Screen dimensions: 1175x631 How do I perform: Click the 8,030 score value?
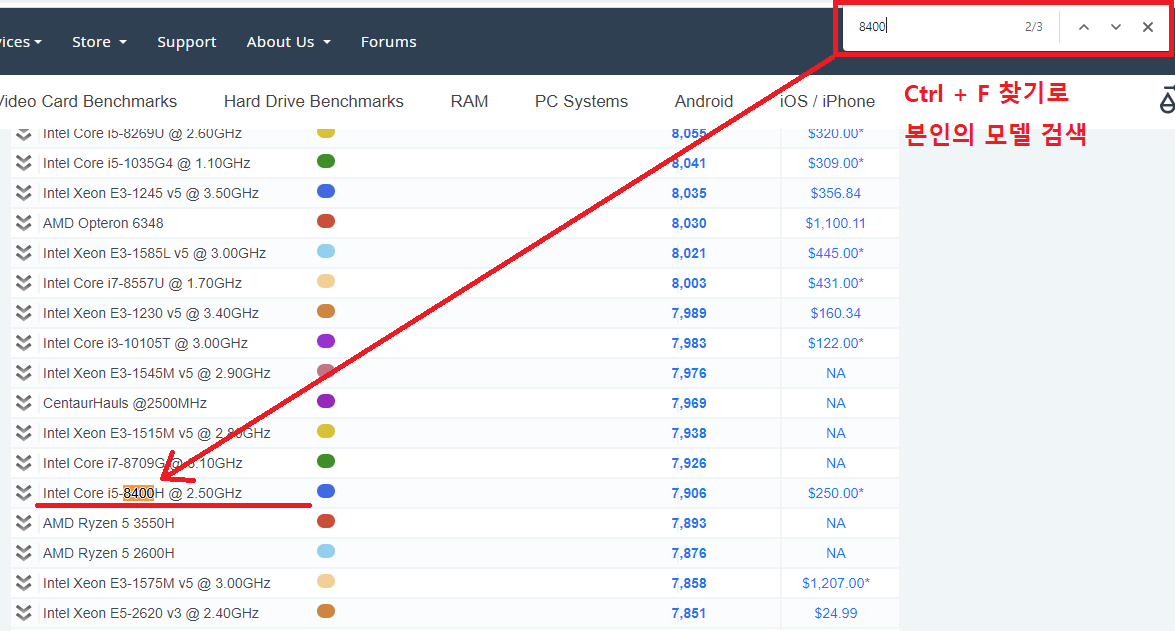coord(689,223)
